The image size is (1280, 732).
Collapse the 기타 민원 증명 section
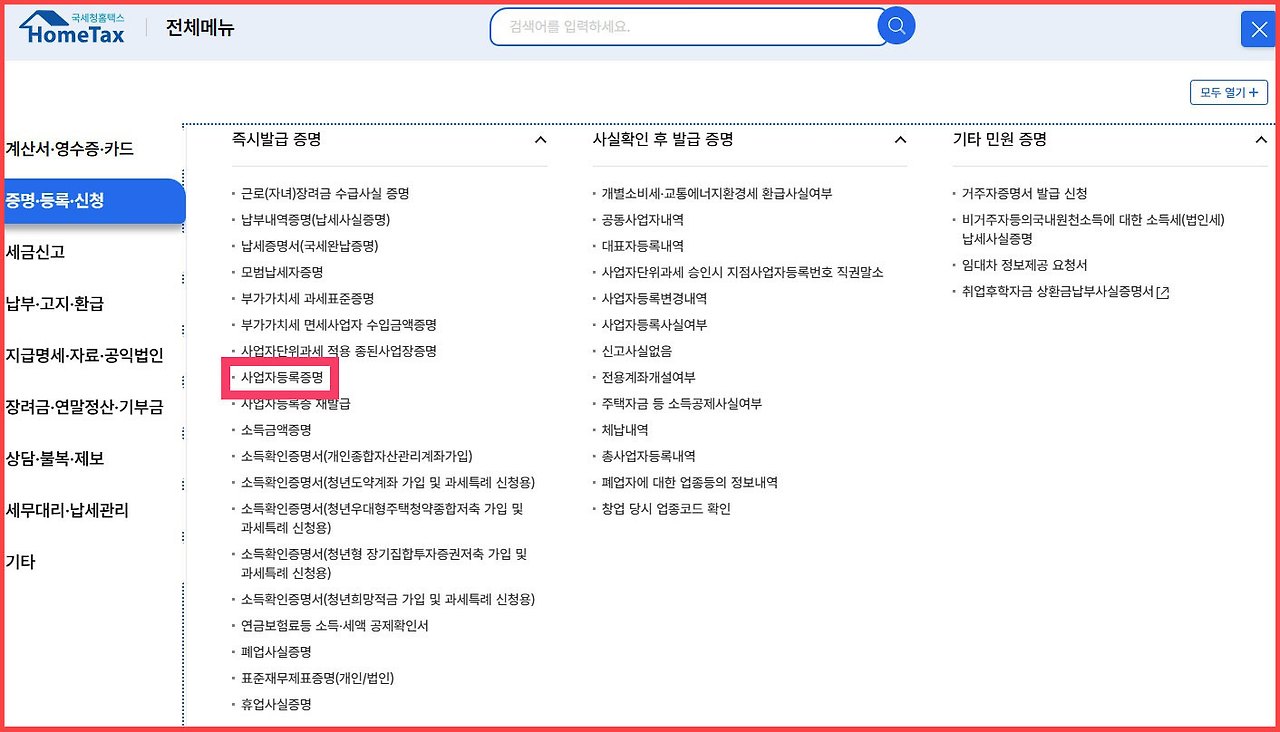click(x=1260, y=140)
